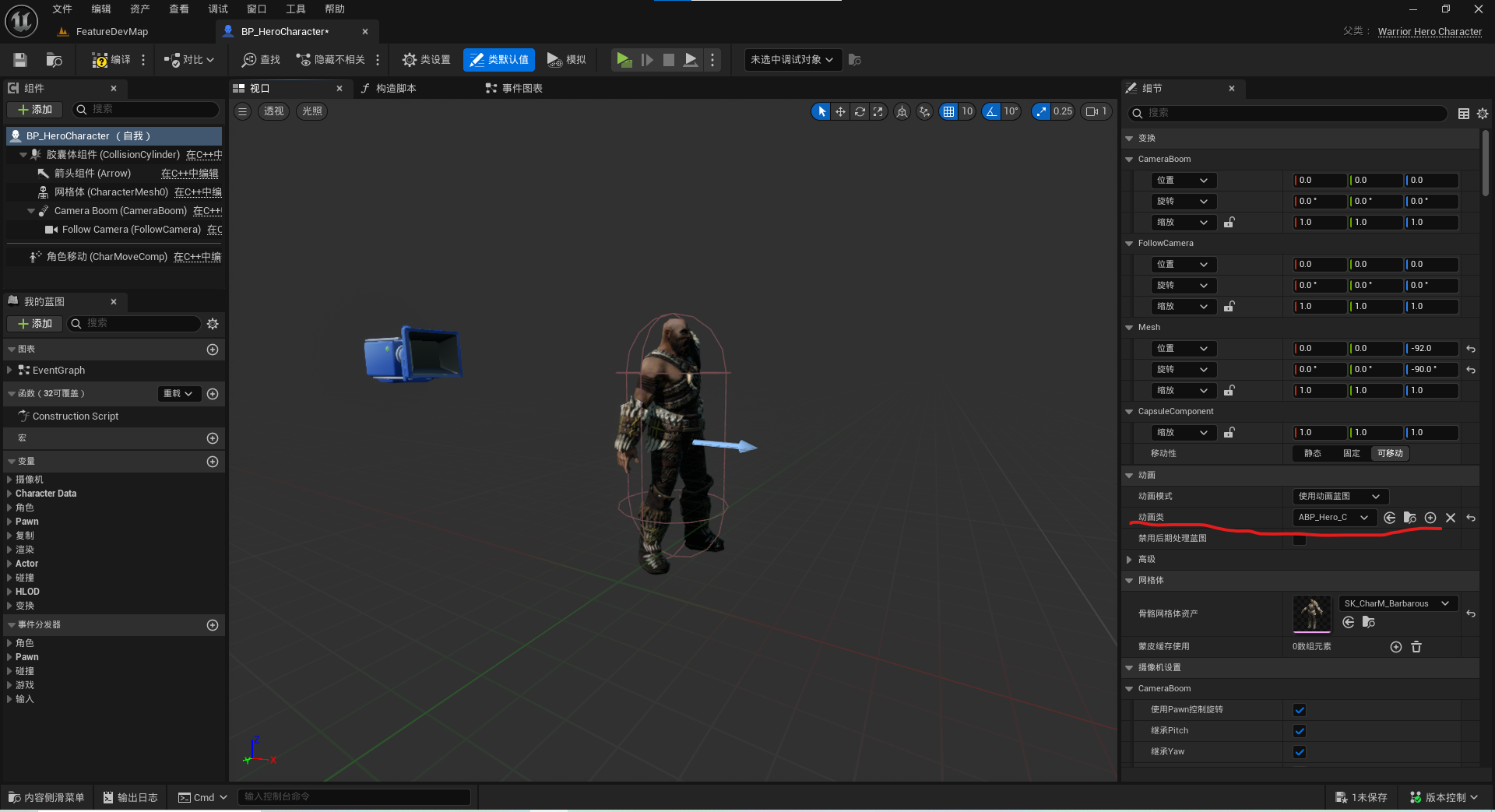The width and height of the screenshot is (1495, 812).
Task: Click the Save blueprint floppy icon
Action: click(20, 60)
